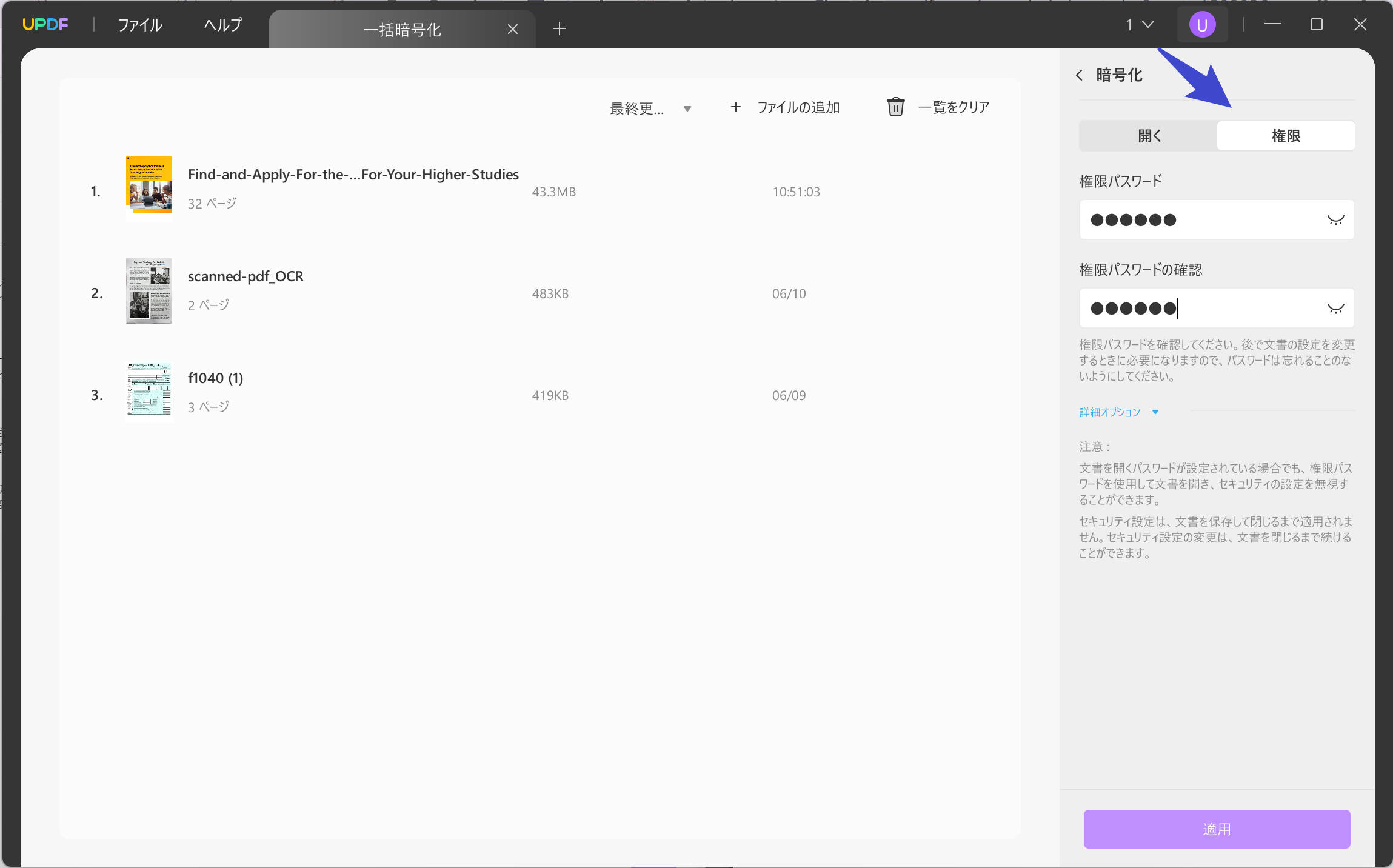Open the window count dropdown showing 1
The width and height of the screenshot is (1393, 868).
[x=1140, y=25]
